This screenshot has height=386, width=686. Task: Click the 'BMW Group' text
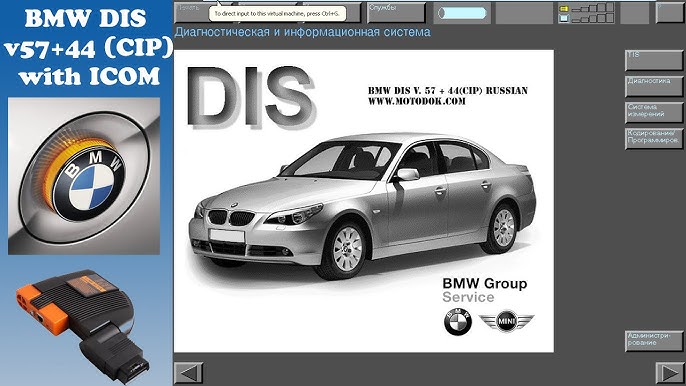click(485, 284)
